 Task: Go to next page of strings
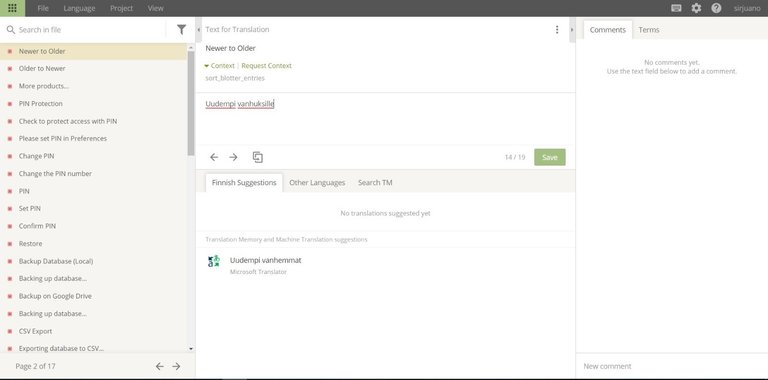(x=176, y=366)
